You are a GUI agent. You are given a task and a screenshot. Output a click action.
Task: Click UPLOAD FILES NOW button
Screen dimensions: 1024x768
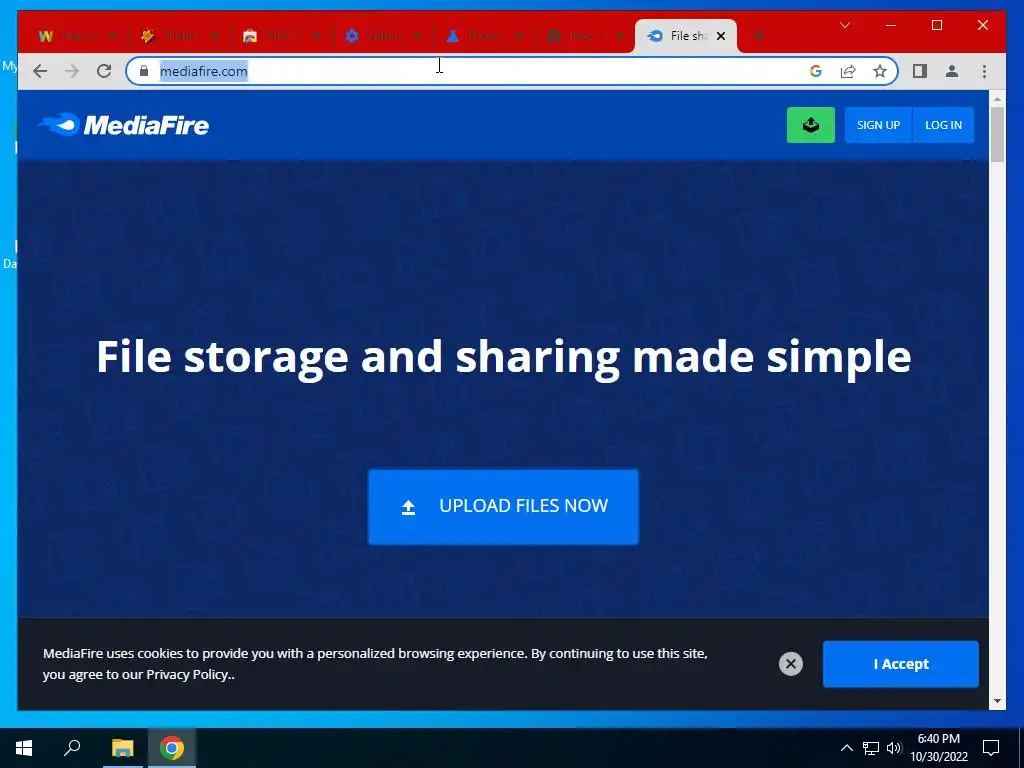503,507
